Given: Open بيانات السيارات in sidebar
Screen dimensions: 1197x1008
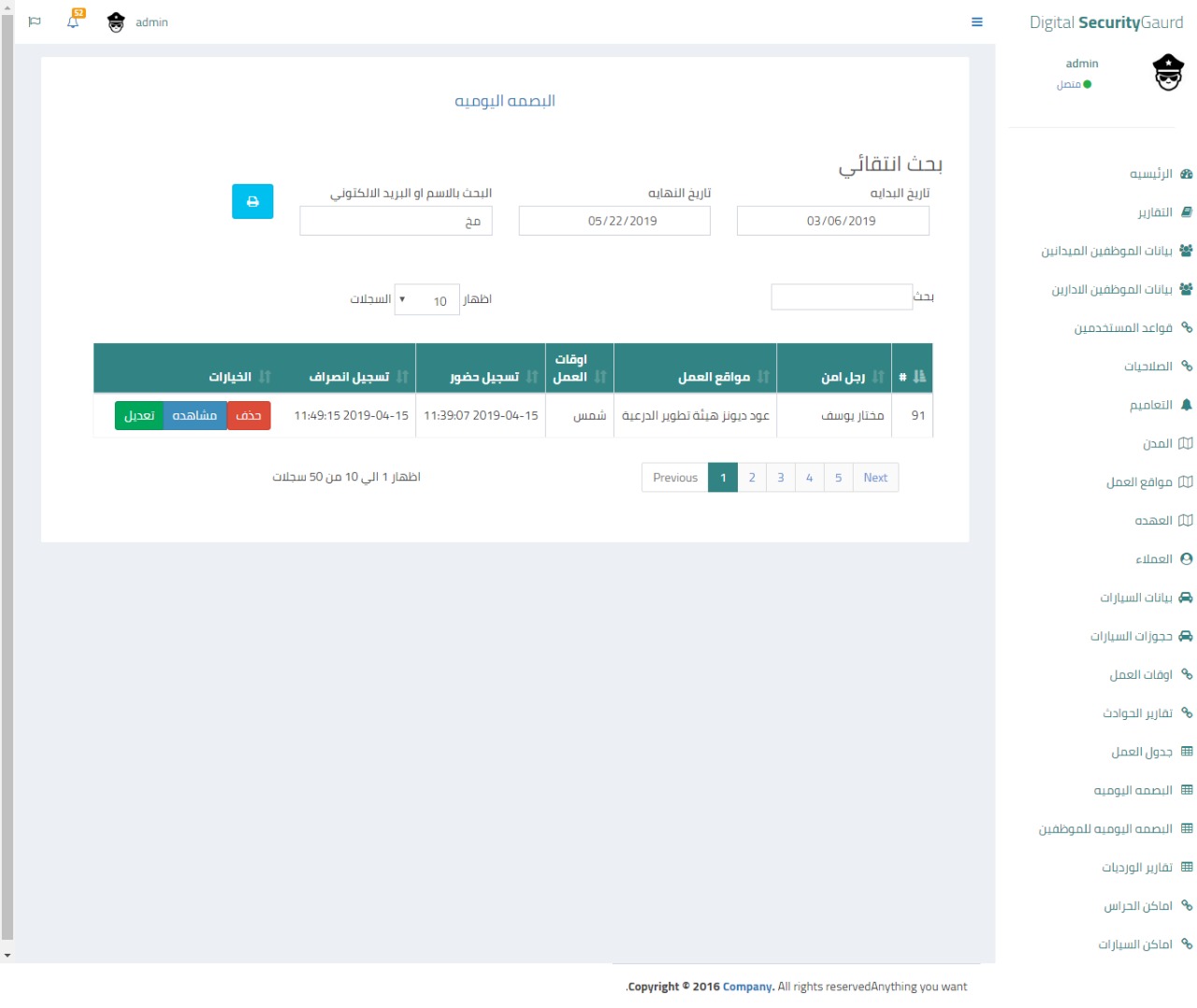Looking at the screenshot, I should pyautogui.click(x=1135, y=598).
